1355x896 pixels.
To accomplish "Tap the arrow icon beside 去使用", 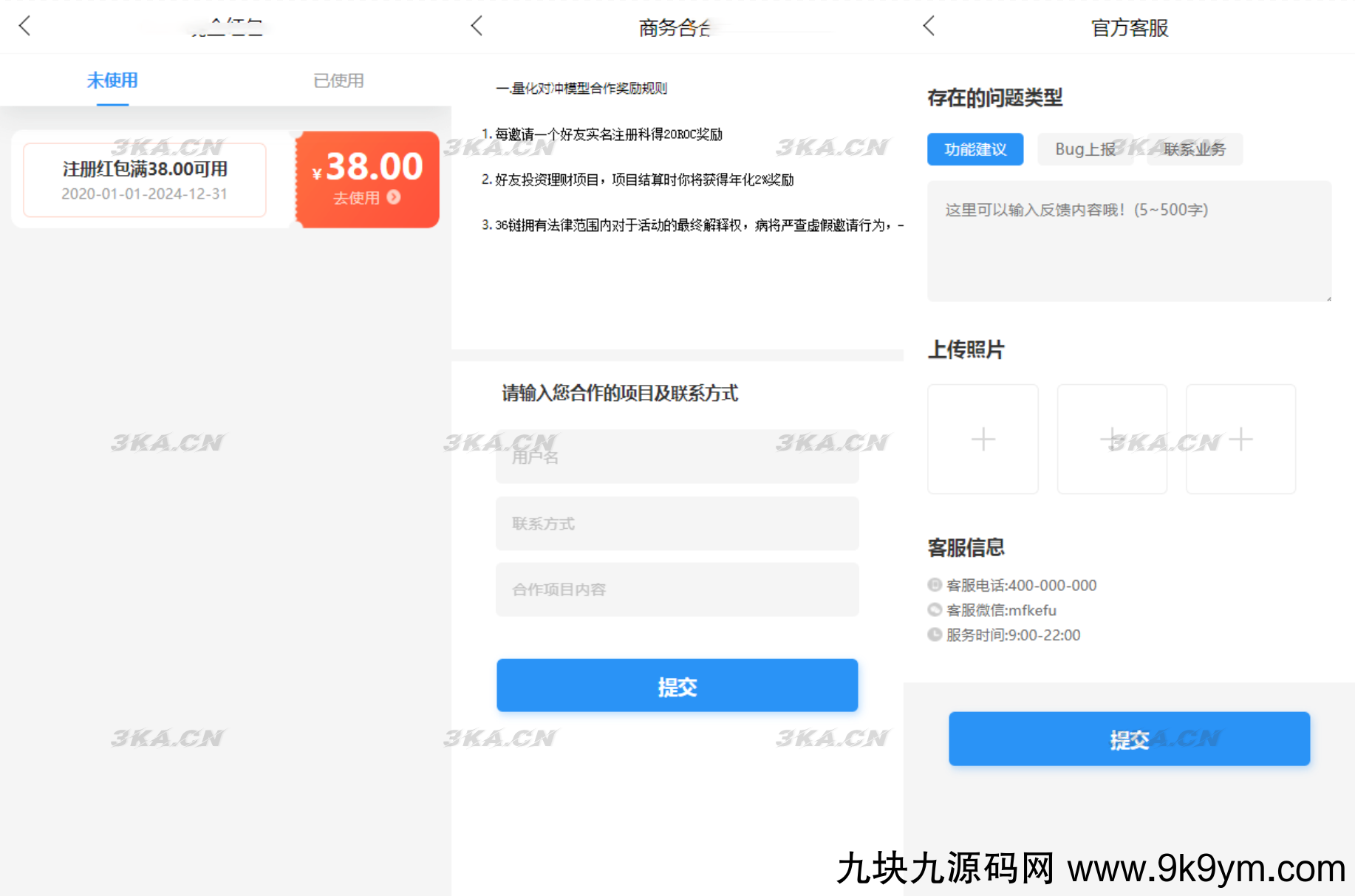I will (394, 197).
